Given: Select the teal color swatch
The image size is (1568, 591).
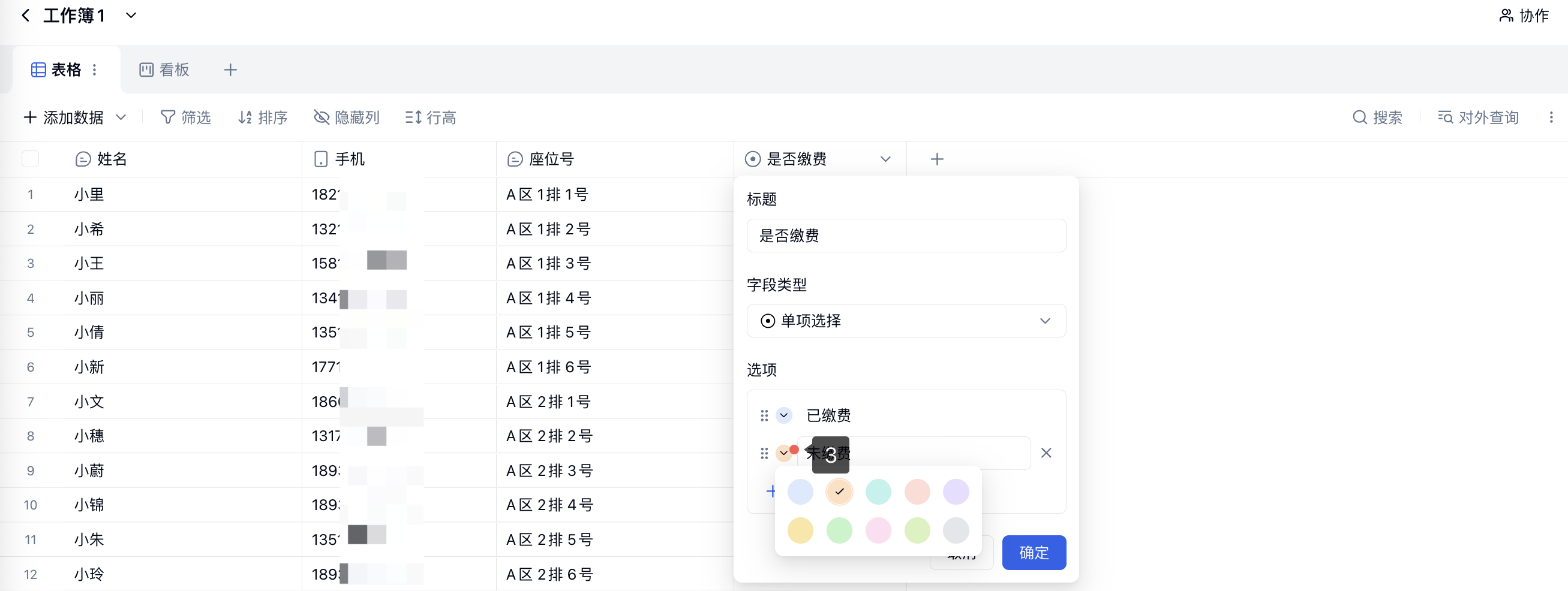Looking at the screenshot, I should point(878,492).
